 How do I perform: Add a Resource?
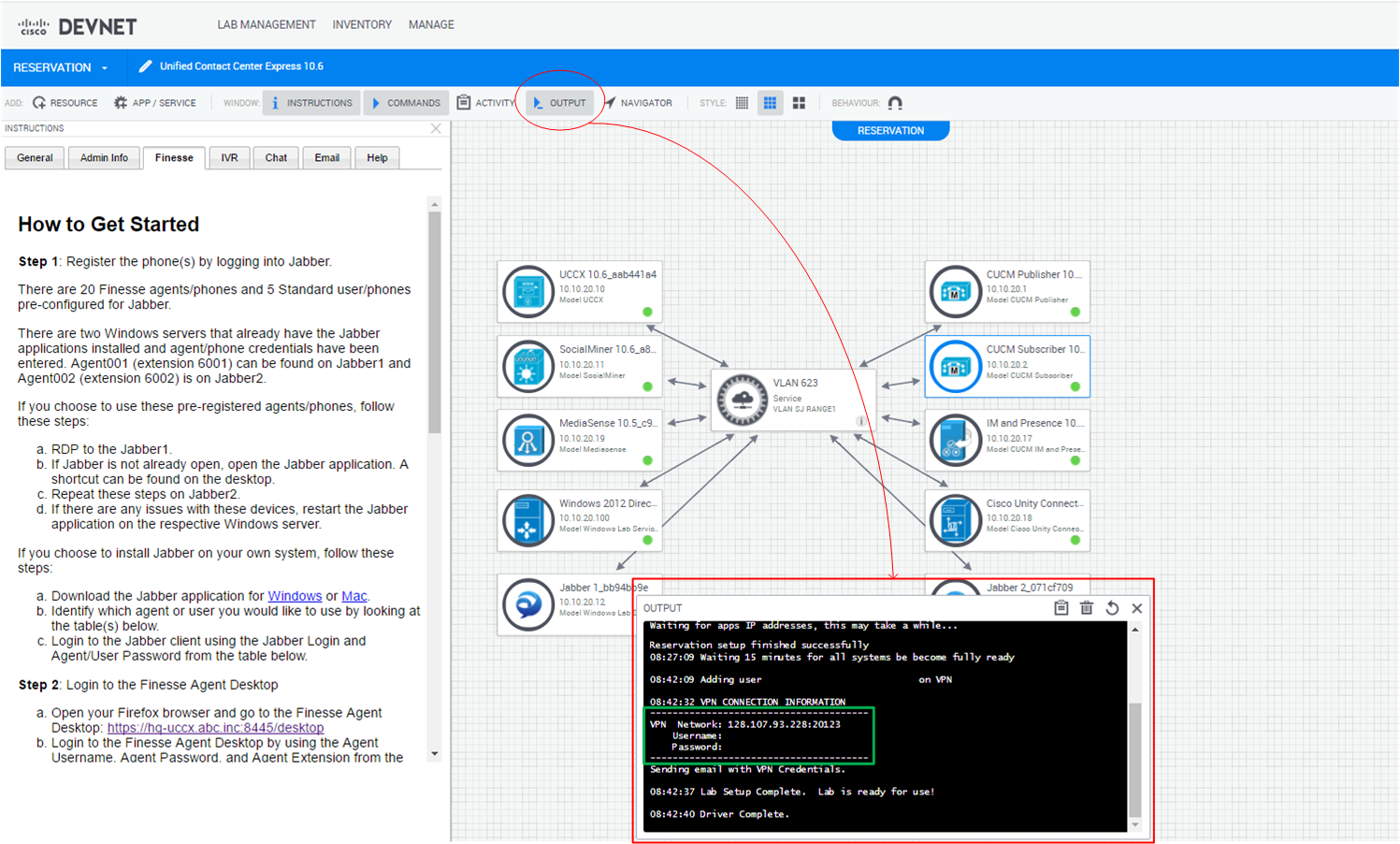(65, 103)
